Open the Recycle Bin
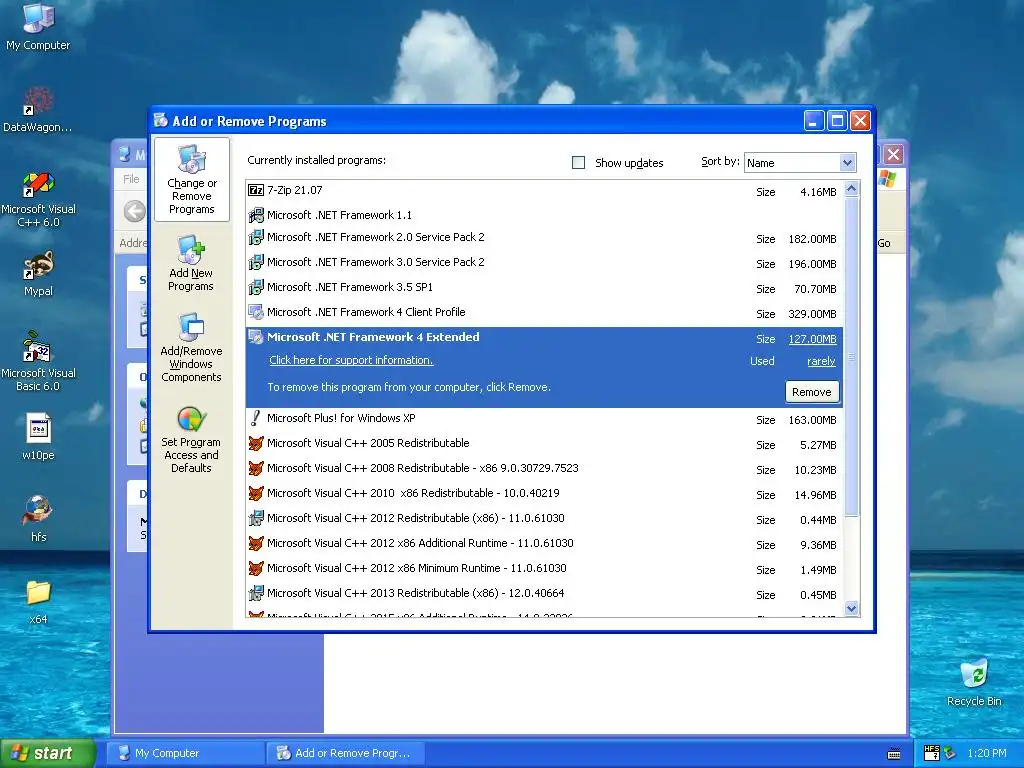This screenshot has width=1024, height=768. [974, 682]
